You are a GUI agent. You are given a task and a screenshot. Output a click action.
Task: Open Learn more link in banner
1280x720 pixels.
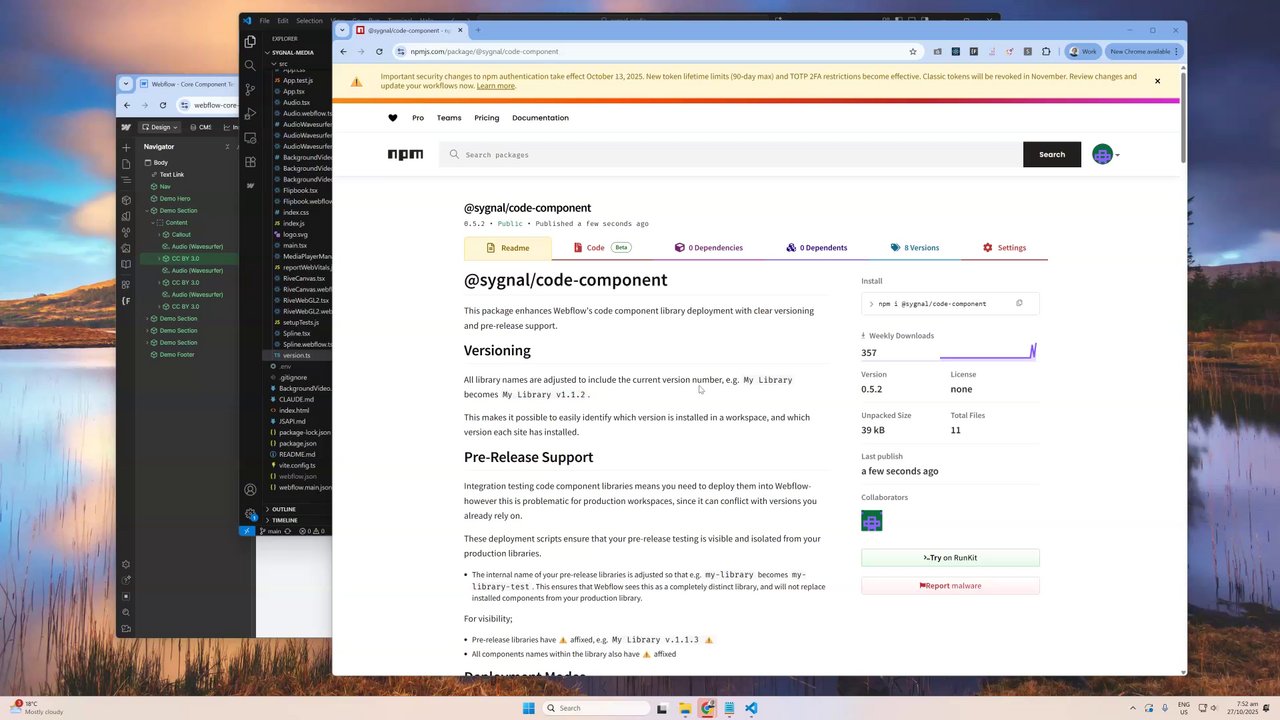tap(496, 86)
